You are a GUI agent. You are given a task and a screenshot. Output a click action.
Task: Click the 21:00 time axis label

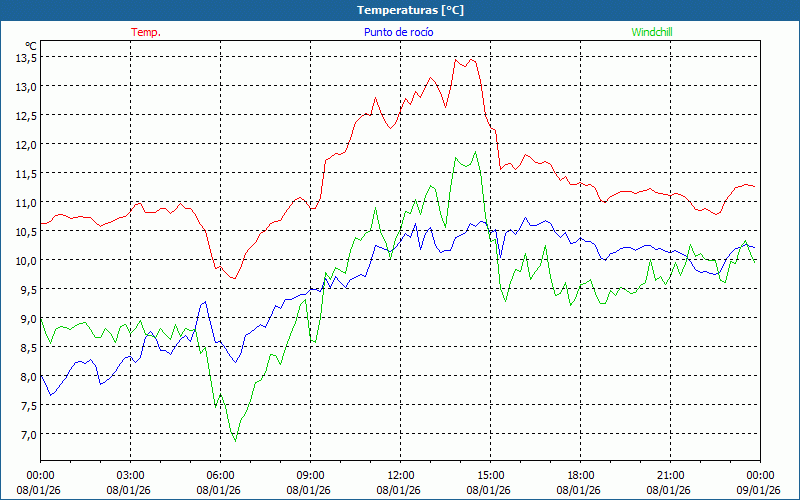[x=671, y=475]
